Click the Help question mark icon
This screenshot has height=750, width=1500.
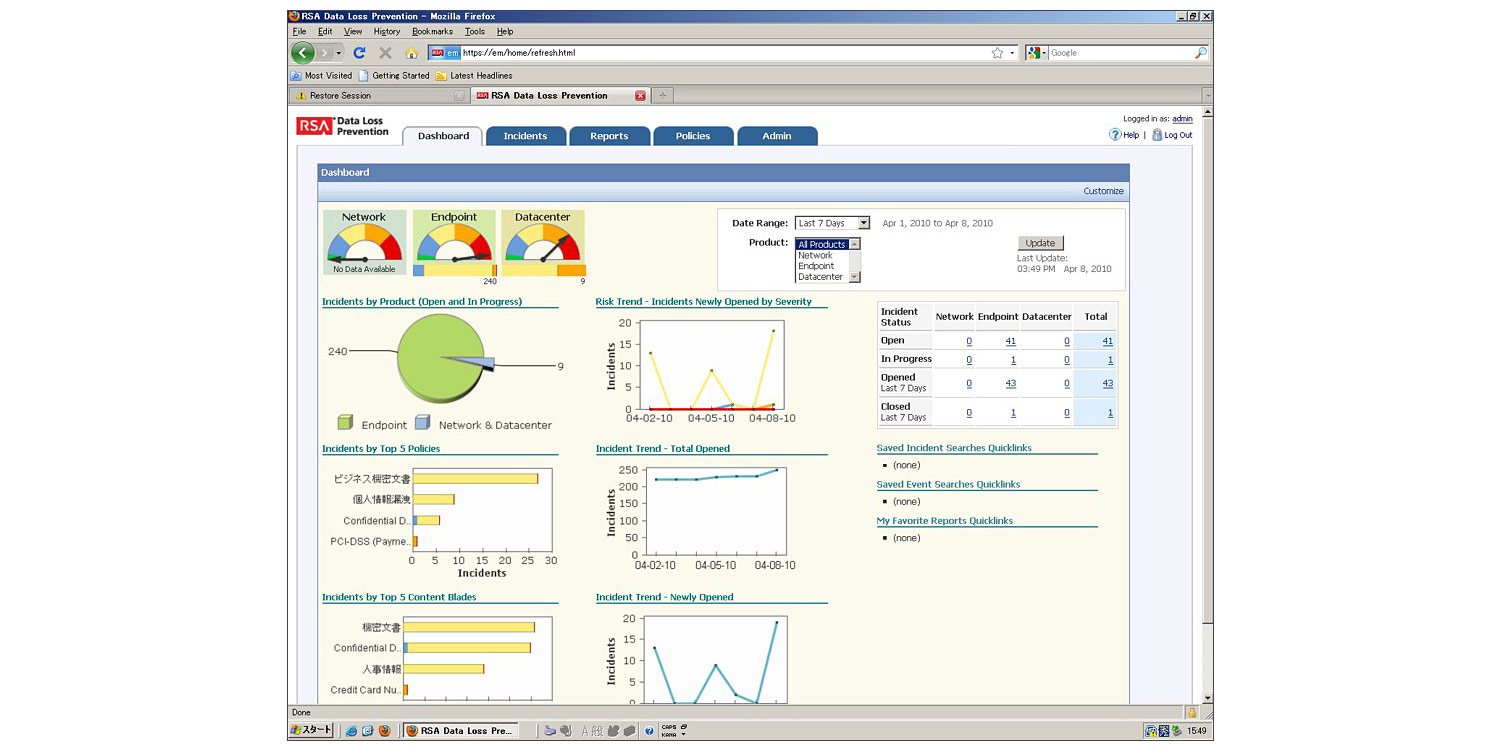point(1115,135)
